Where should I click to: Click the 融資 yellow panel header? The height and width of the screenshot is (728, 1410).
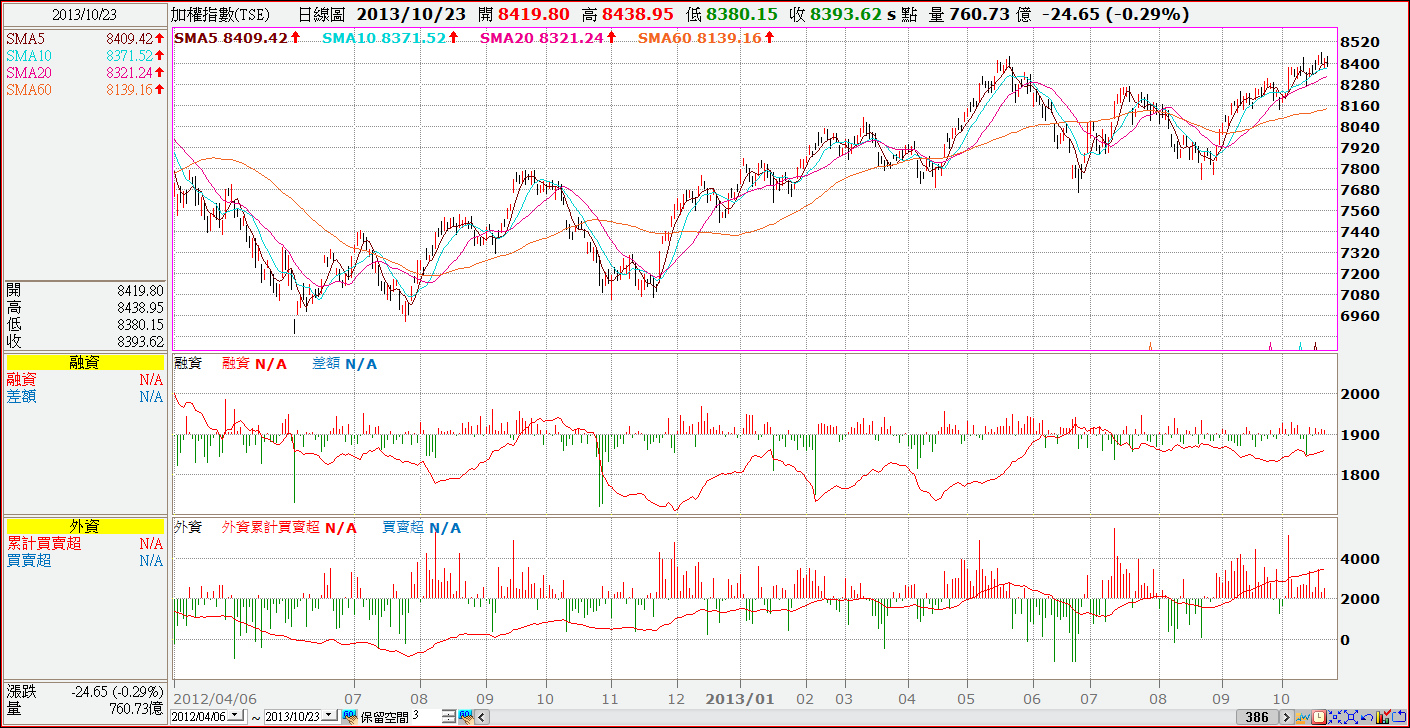coord(84,362)
